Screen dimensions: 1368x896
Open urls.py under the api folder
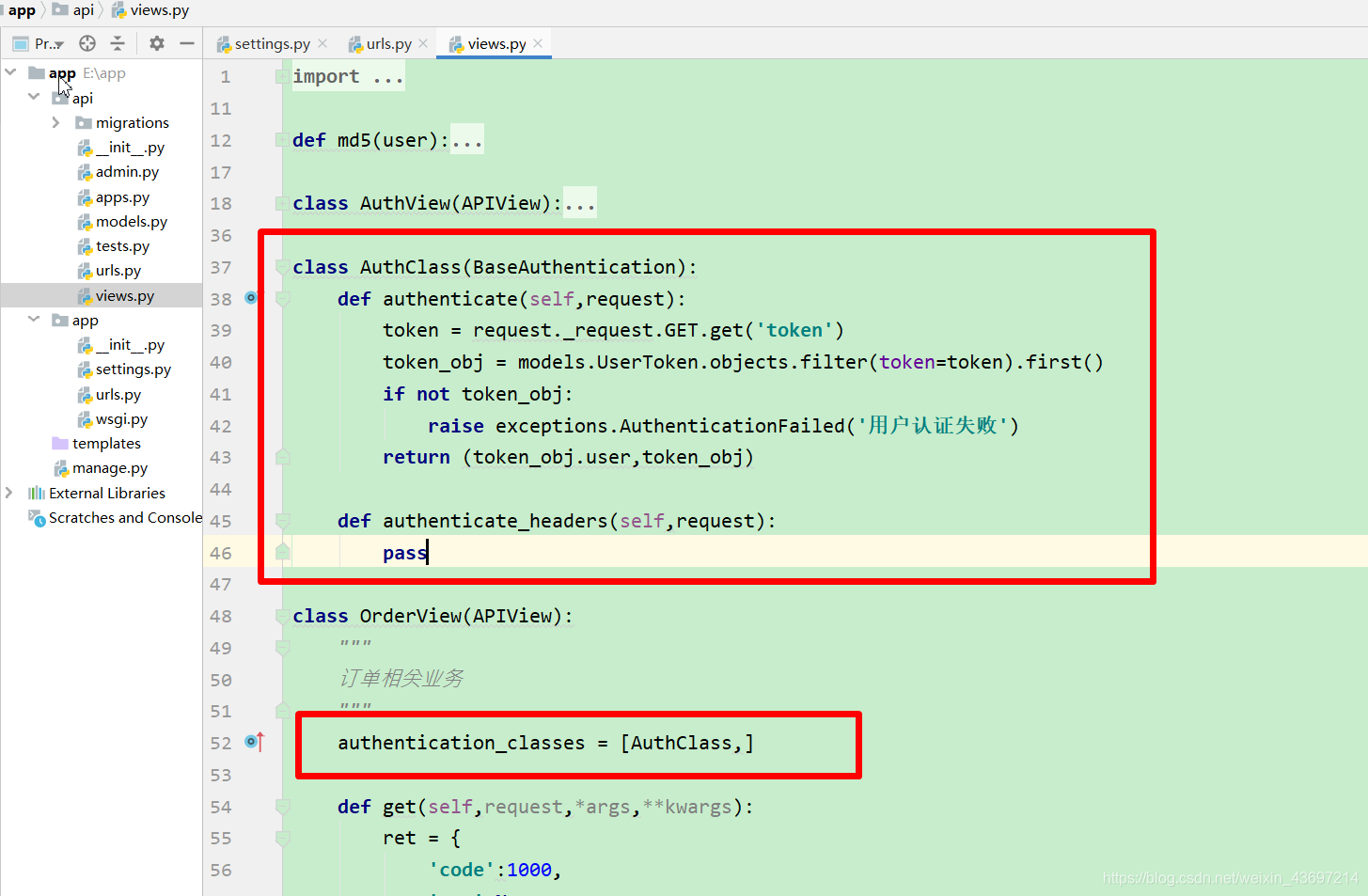pos(118,271)
